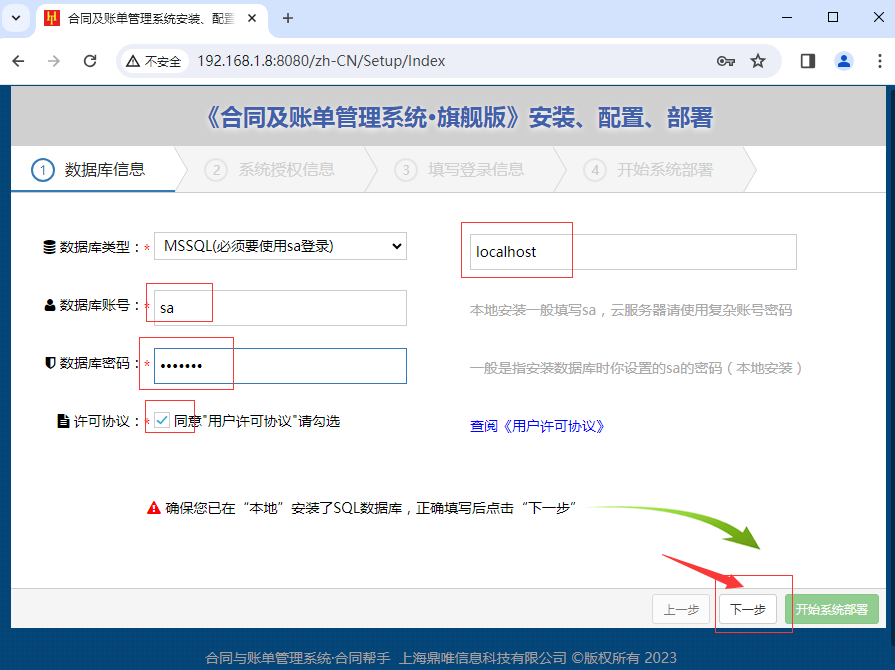Open Chrome three-dot menu
This screenshot has width=895, height=670.
tap(880, 61)
